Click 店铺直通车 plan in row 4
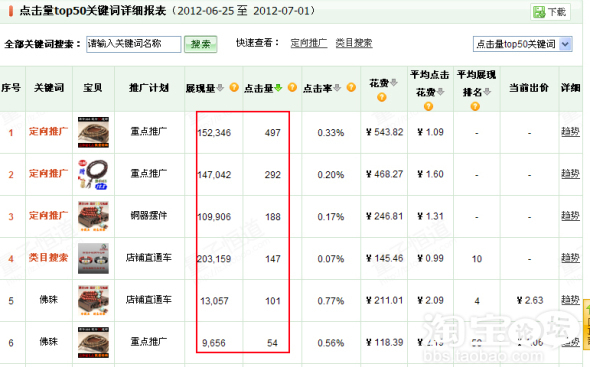The image size is (590, 367). (149, 258)
